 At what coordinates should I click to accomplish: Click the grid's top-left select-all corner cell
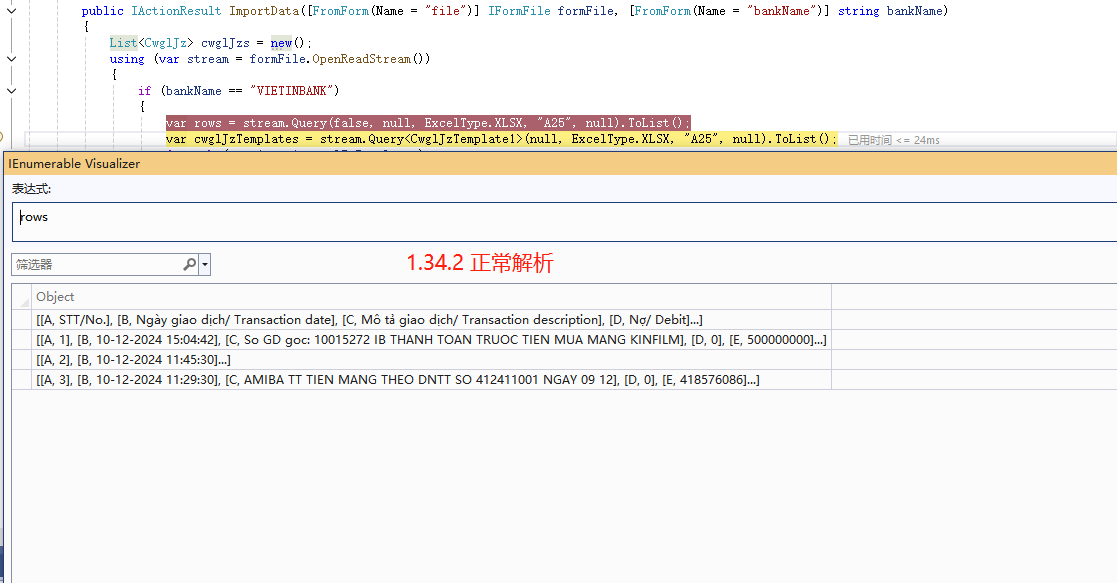tap(21, 296)
